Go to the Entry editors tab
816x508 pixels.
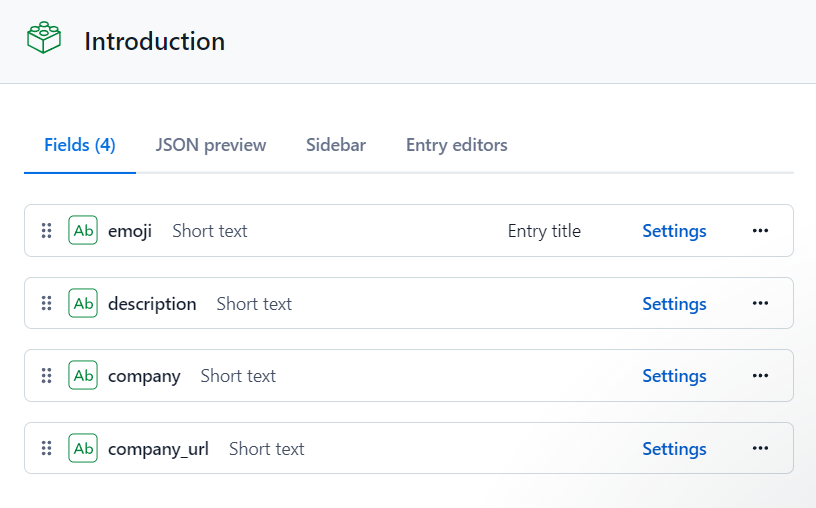pos(457,145)
